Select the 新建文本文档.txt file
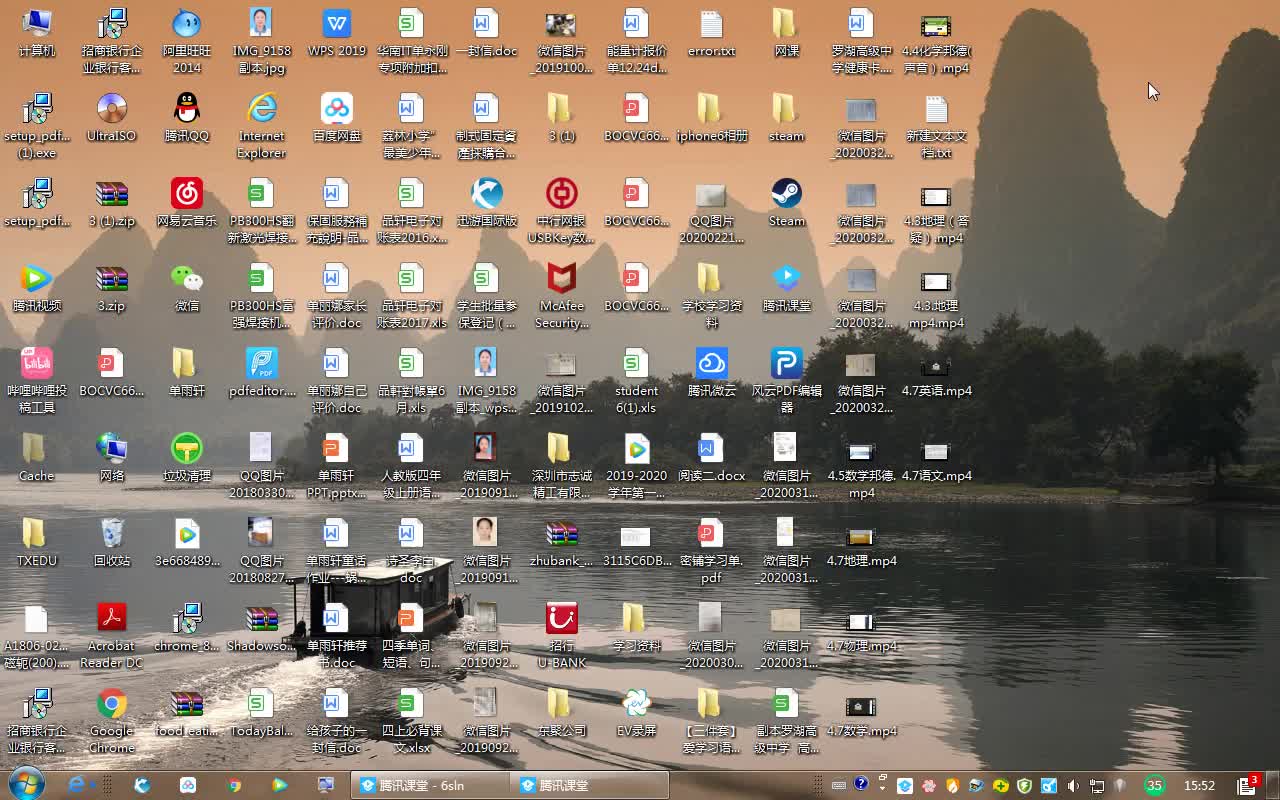The image size is (1280, 800). point(937,127)
